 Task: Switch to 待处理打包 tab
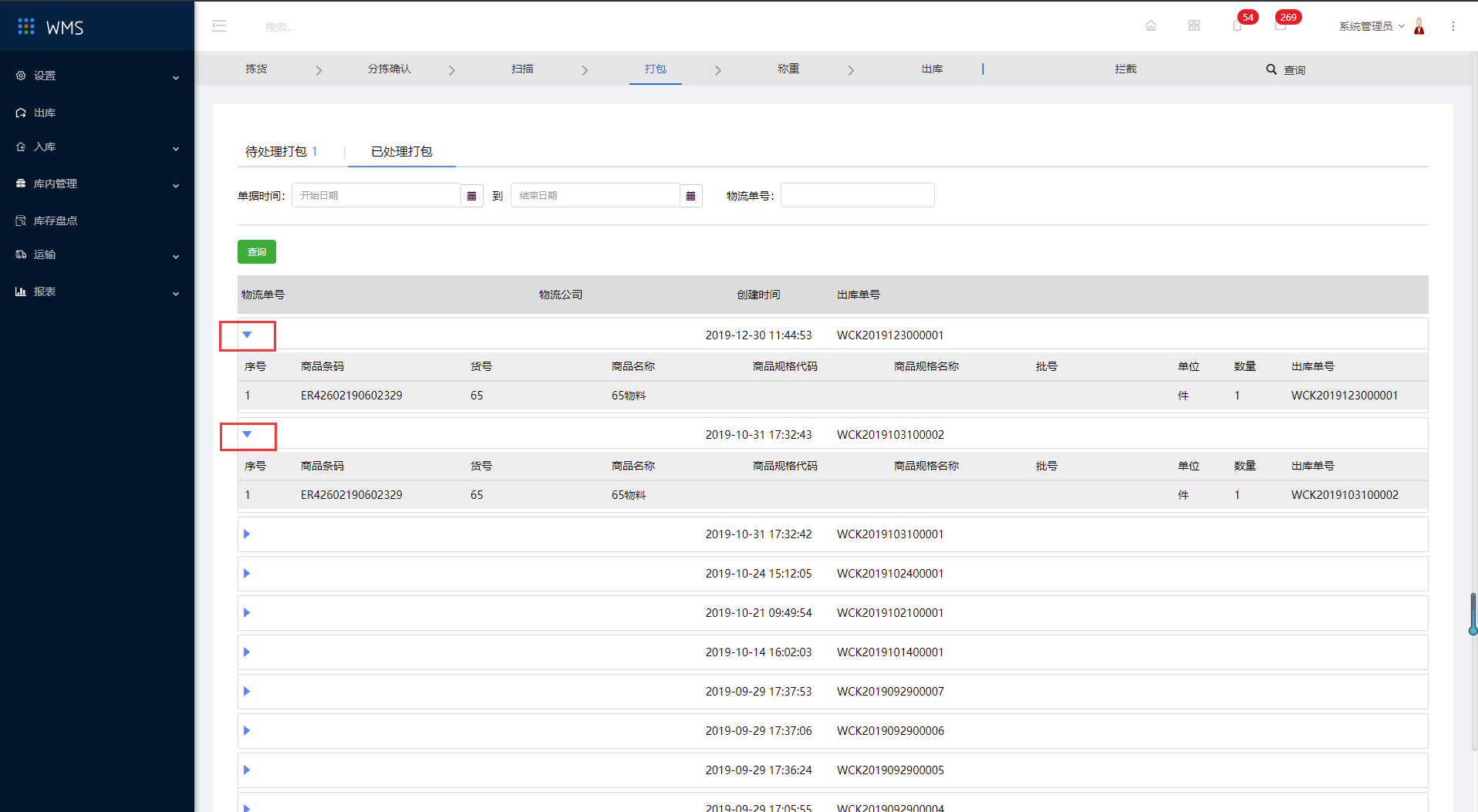pos(282,151)
